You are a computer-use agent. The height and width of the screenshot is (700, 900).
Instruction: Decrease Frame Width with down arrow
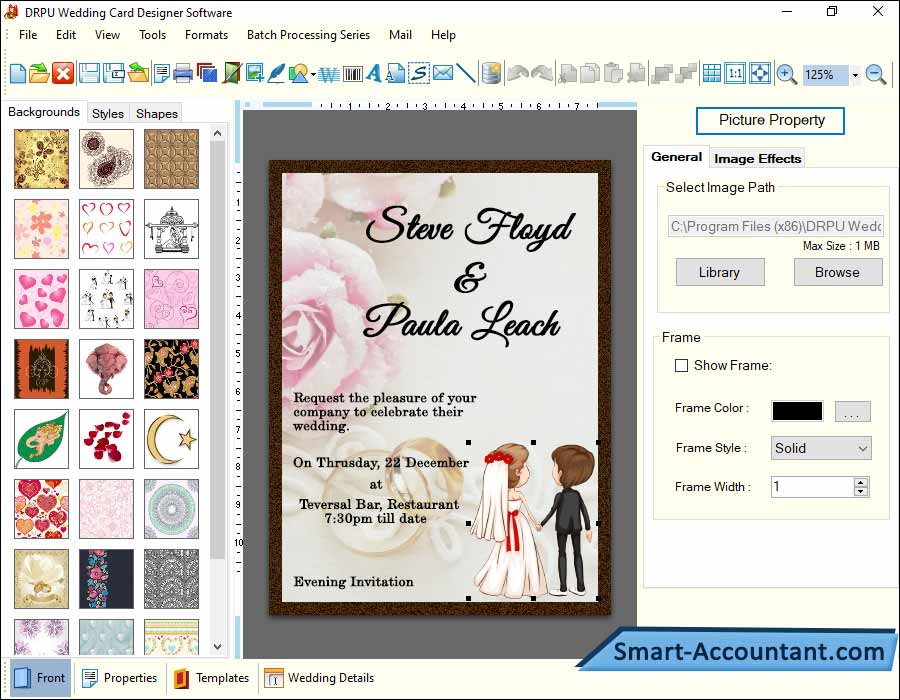[x=860, y=491]
